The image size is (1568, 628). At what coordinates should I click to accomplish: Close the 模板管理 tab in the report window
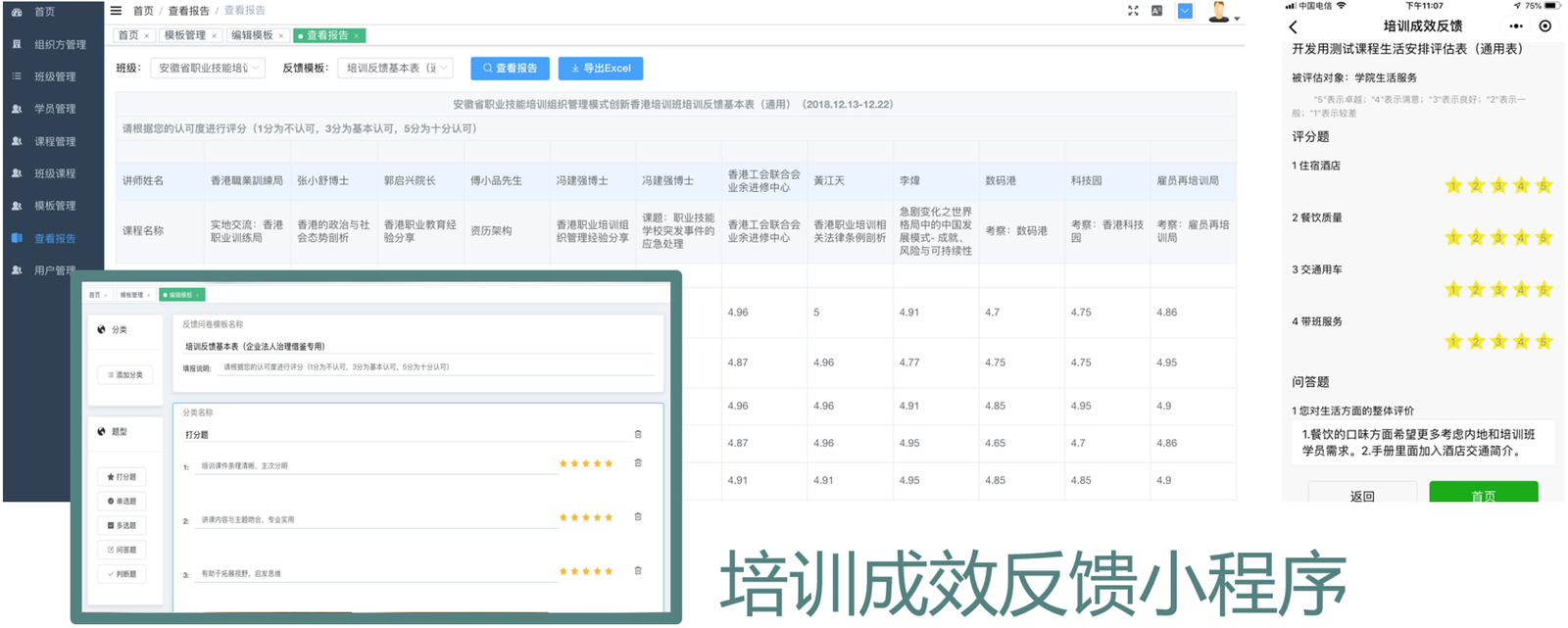214,36
